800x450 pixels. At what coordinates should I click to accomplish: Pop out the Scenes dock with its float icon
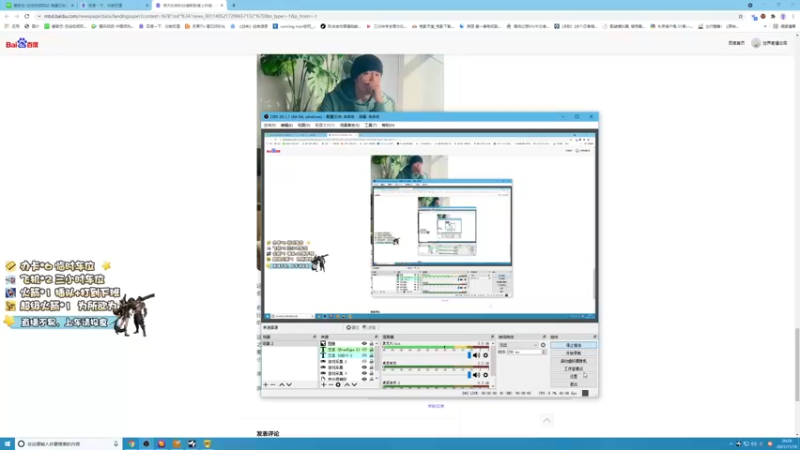314,337
